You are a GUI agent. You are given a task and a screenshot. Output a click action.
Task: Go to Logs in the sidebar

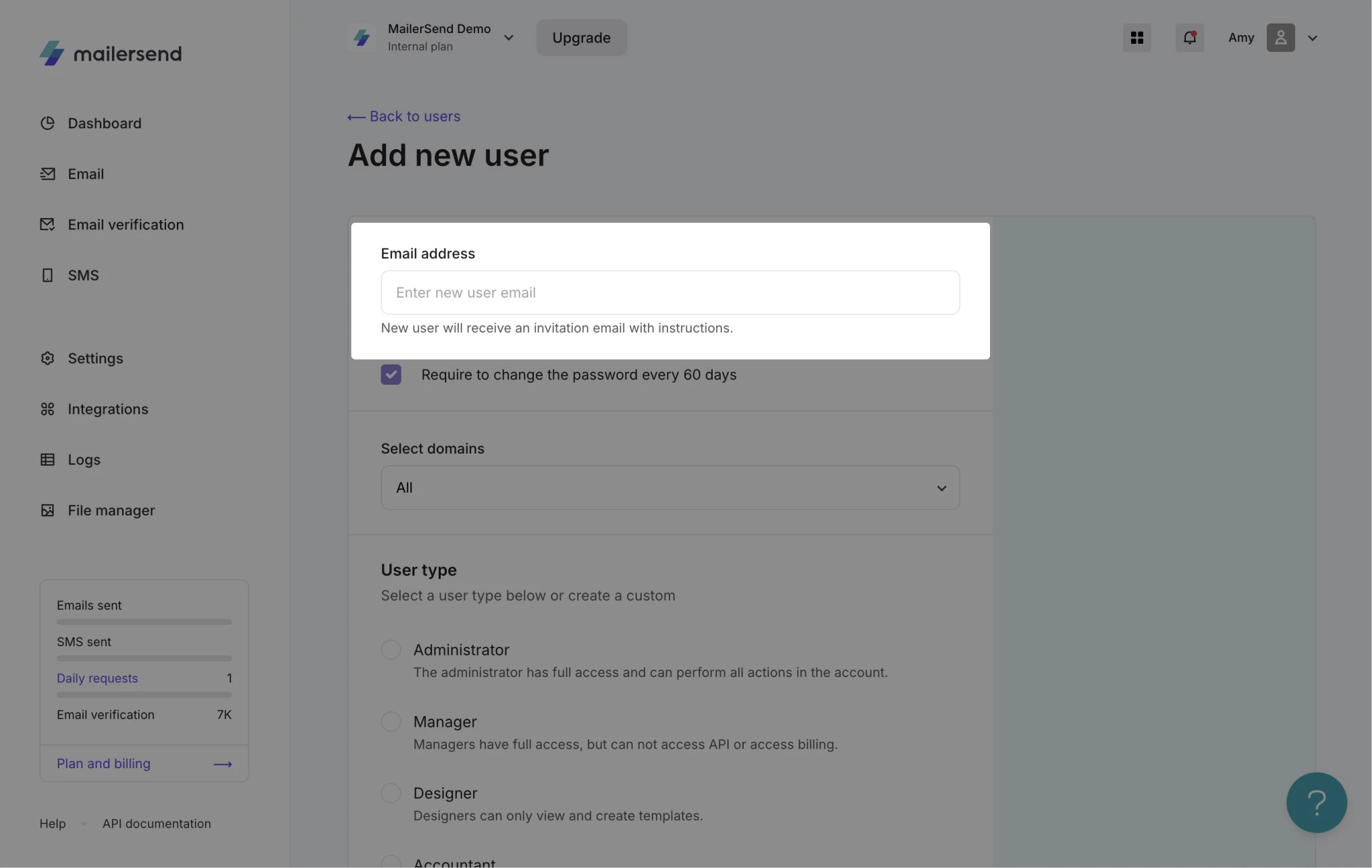click(84, 460)
